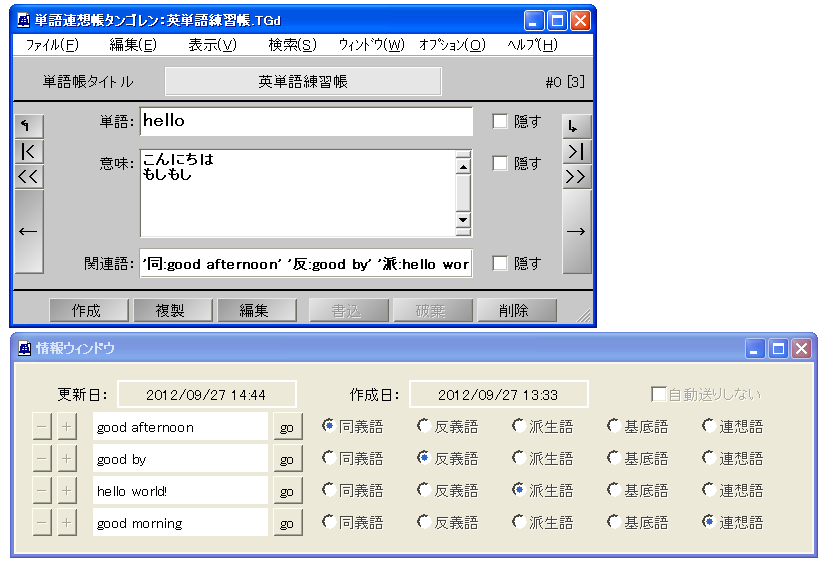The image size is (829, 564).
Task: Click the 編集 button in bottom bar
Action: click(257, 310)
